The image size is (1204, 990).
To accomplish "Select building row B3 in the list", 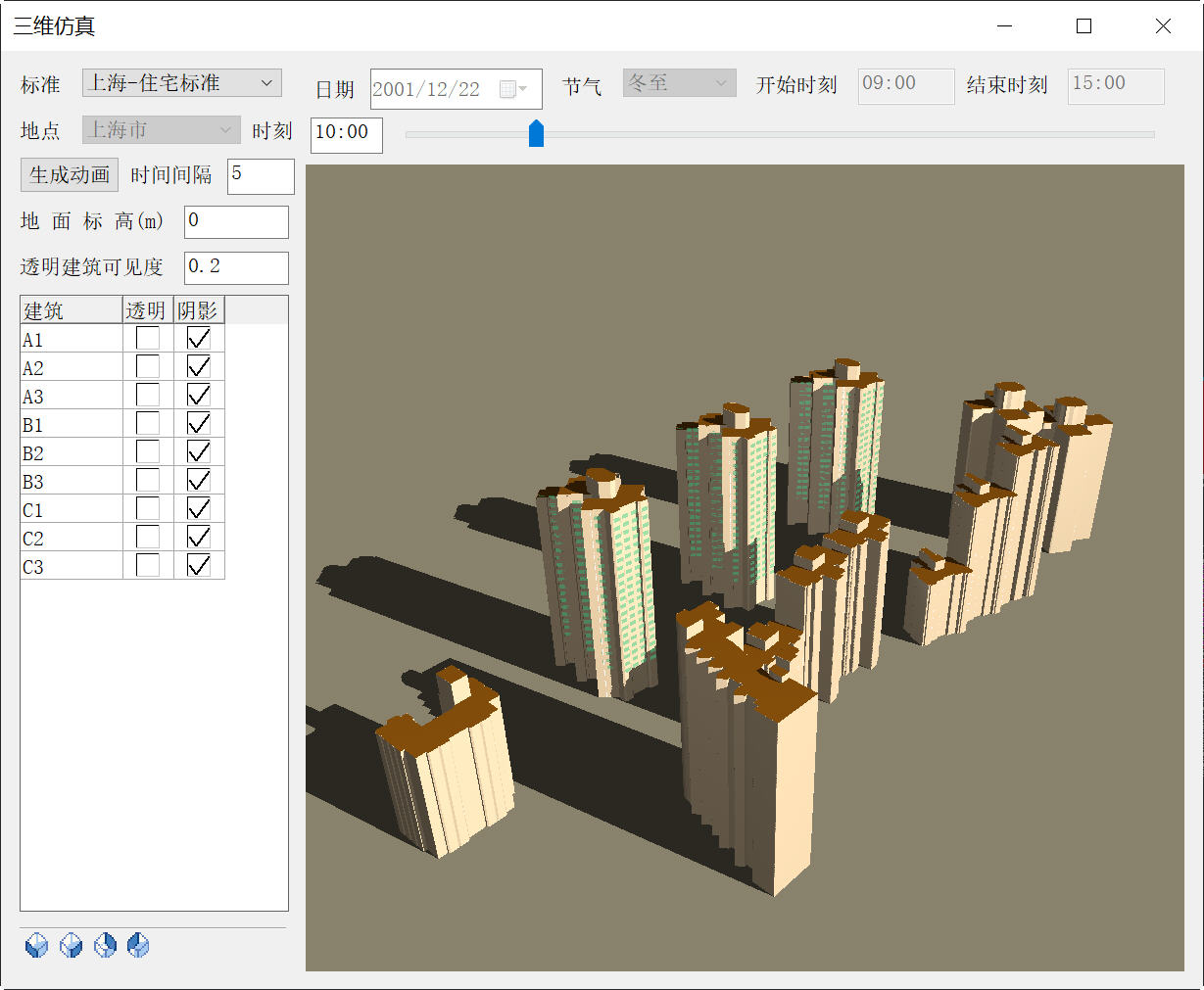I will [122, 481].
